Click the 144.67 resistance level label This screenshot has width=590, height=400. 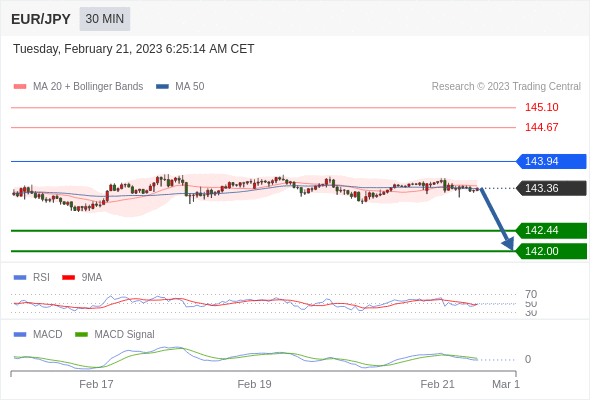541,127
